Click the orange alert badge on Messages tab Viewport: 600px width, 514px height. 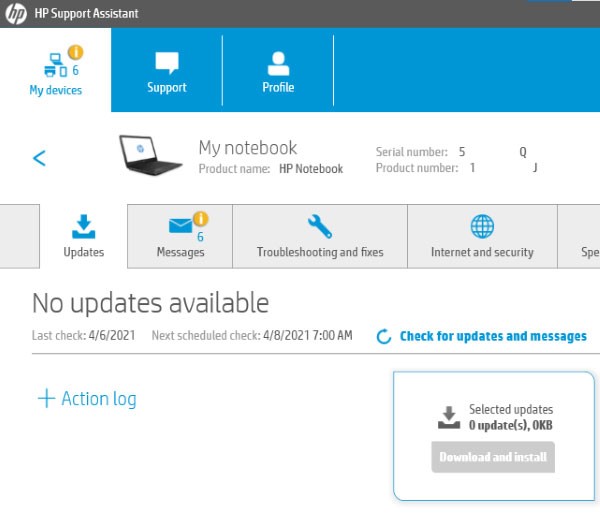(x=200, y=219)
